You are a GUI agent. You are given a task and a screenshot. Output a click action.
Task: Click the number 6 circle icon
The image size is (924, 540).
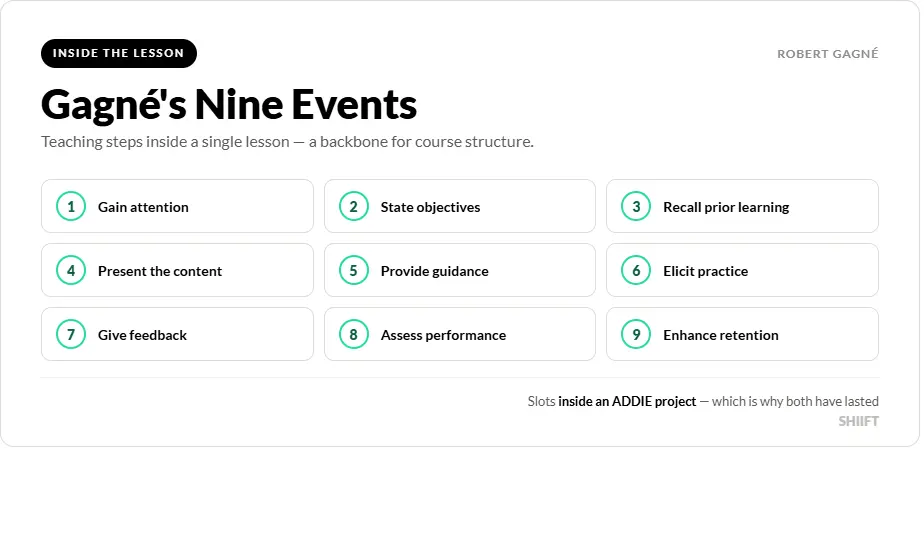click(636, 271)
